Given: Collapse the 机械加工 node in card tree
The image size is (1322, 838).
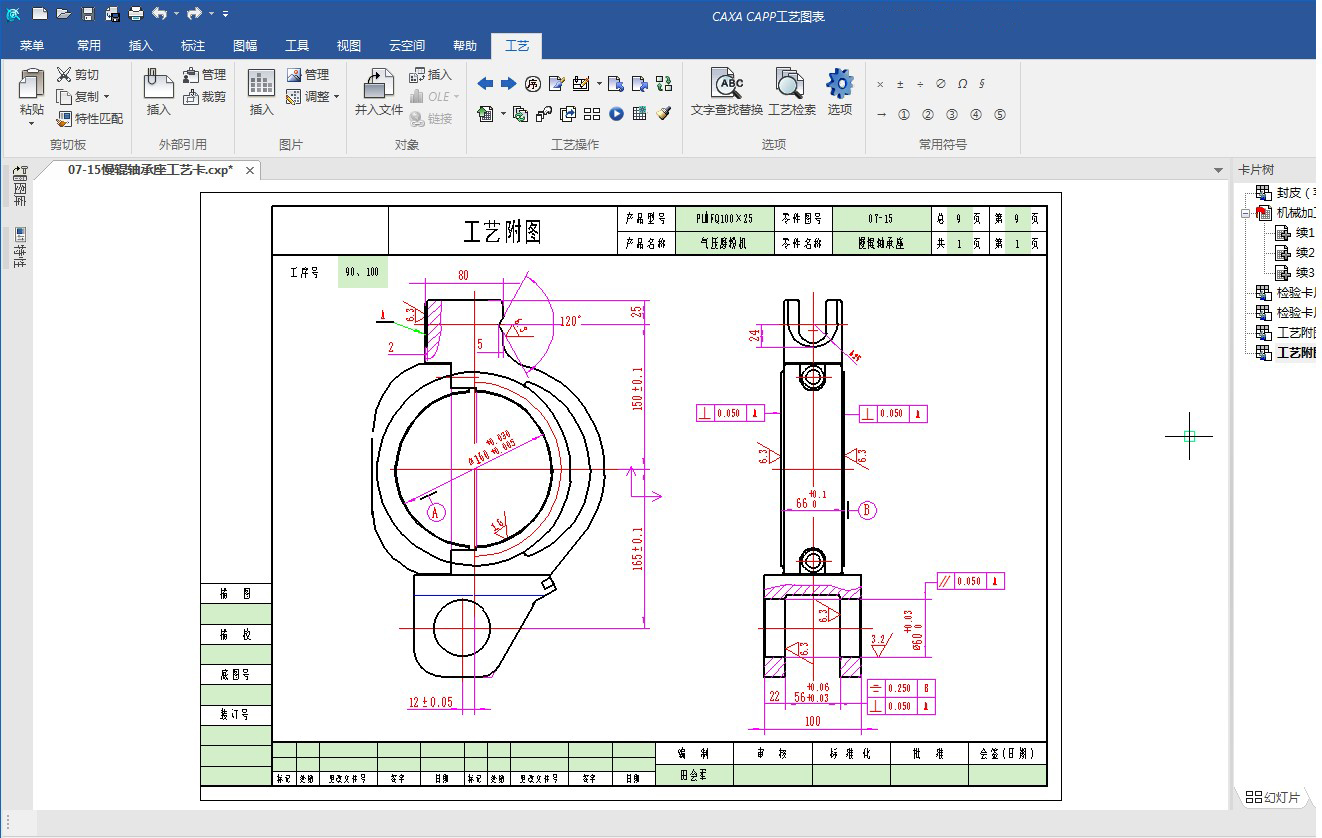Looking at the screenshot, I should click(1246, 213).
